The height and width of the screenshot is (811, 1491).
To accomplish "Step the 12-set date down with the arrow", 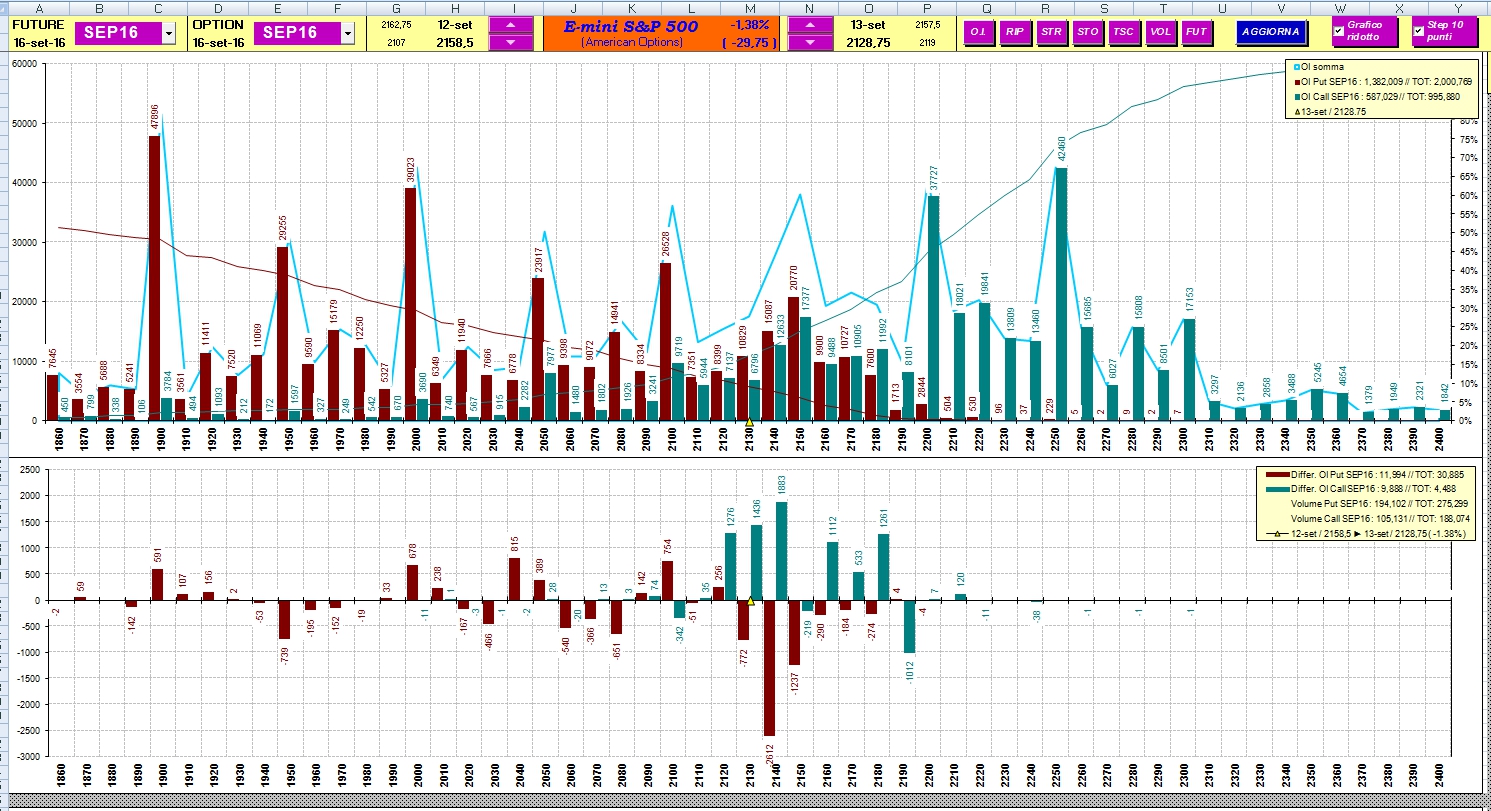I will (x=511, y=42).
